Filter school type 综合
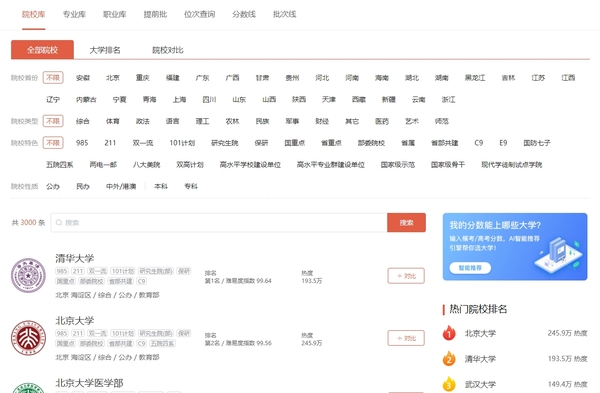Screen dimensions: 600x393 tap(83, 121)
